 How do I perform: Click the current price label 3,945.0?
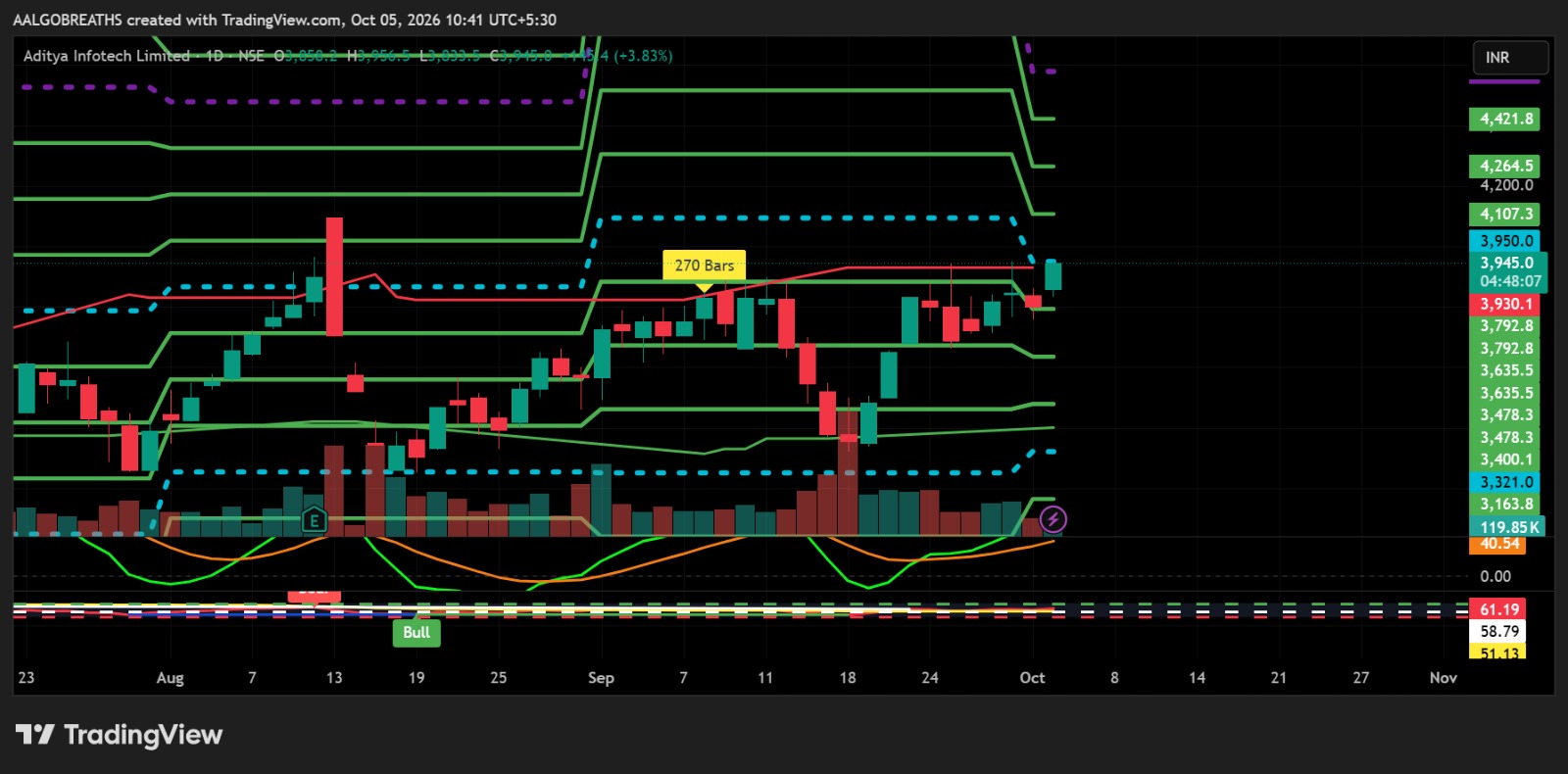point(1507,263)
